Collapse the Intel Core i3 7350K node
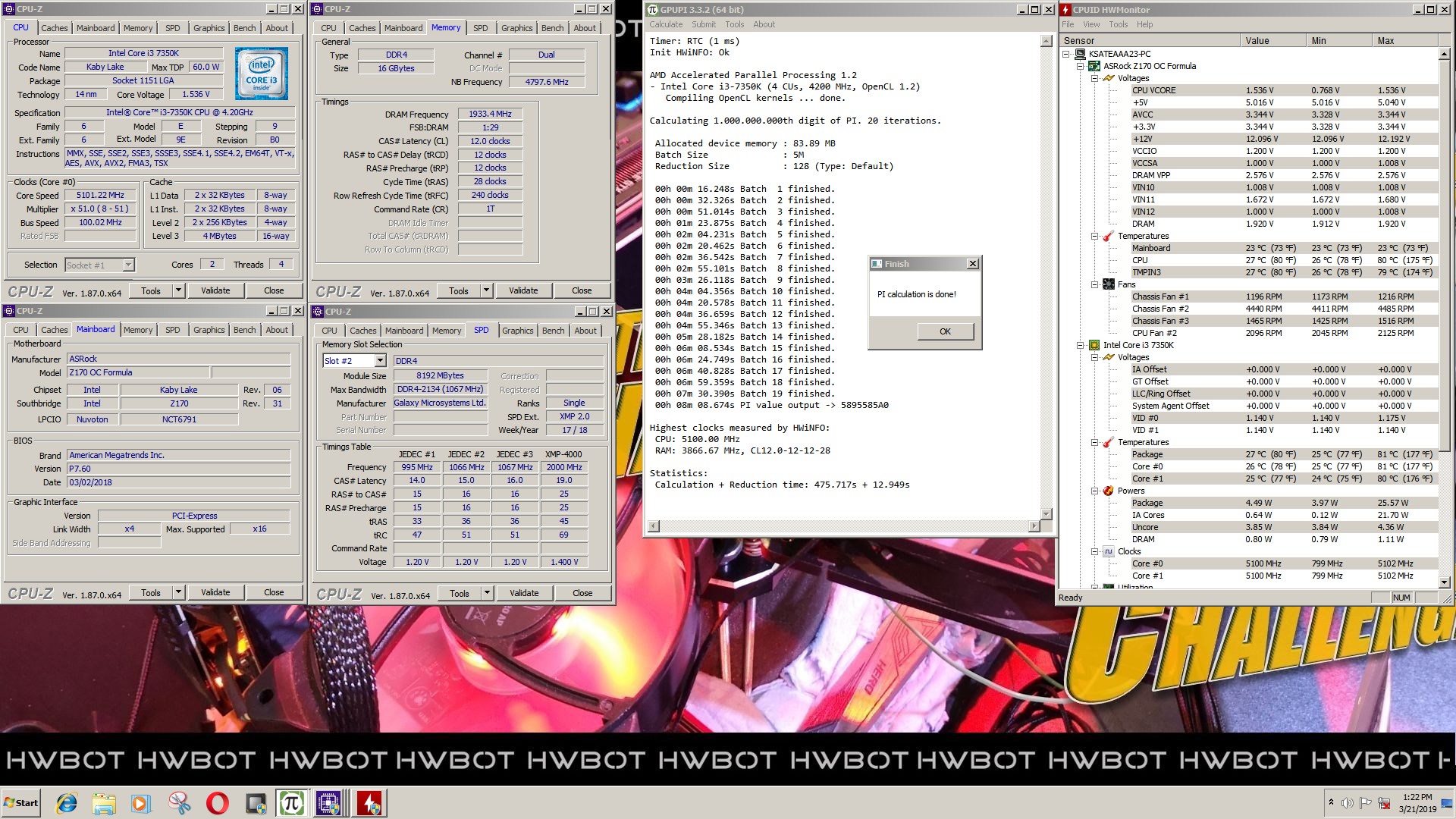 (1081, 345)
